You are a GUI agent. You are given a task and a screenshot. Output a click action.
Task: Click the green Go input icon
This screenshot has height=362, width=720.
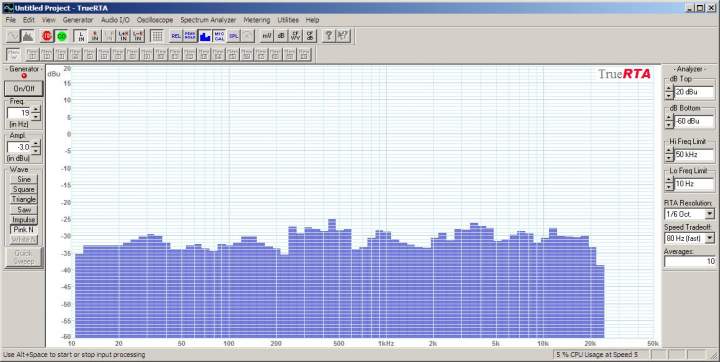(x=61, y=36)
